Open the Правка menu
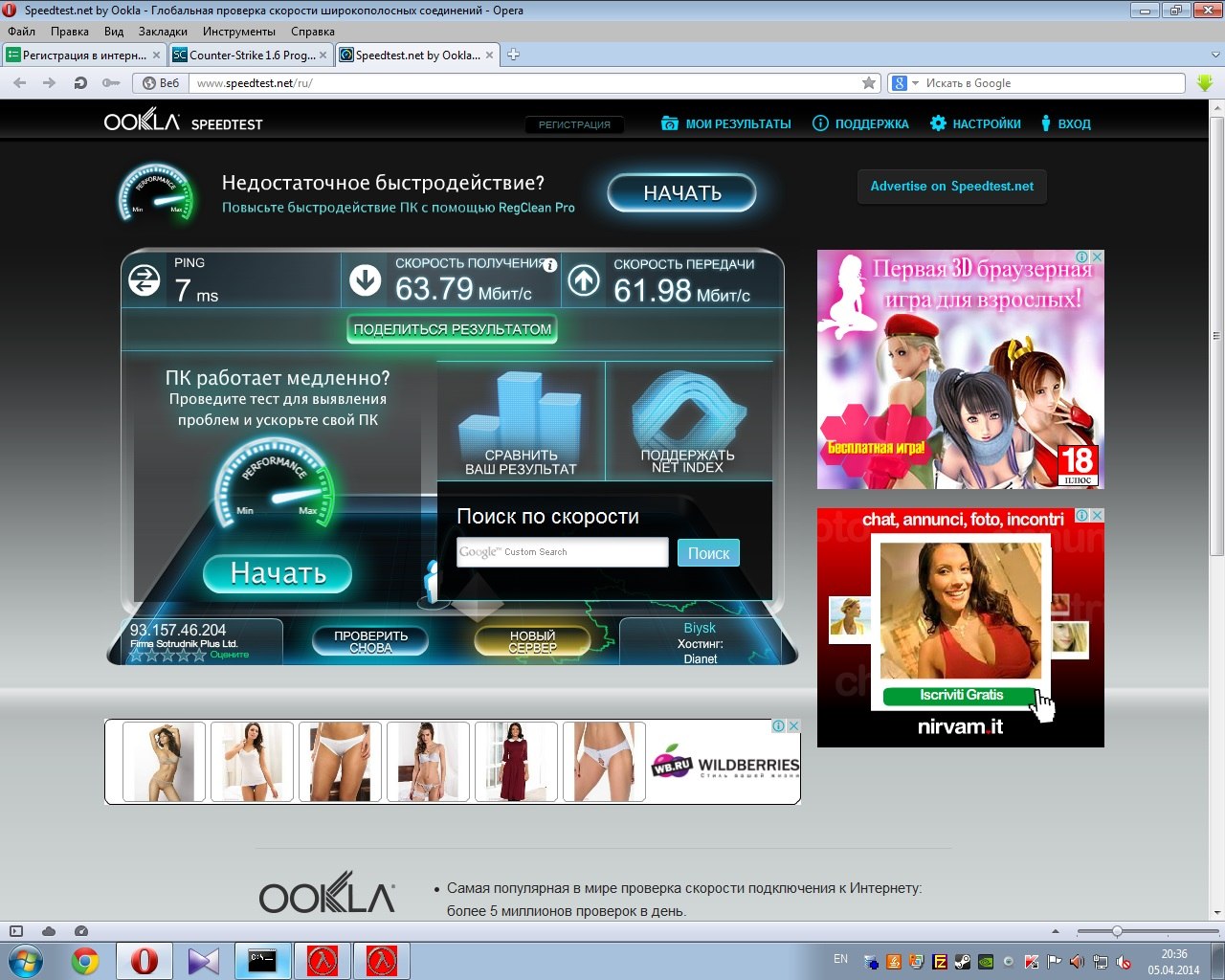 tap(70, 32)
